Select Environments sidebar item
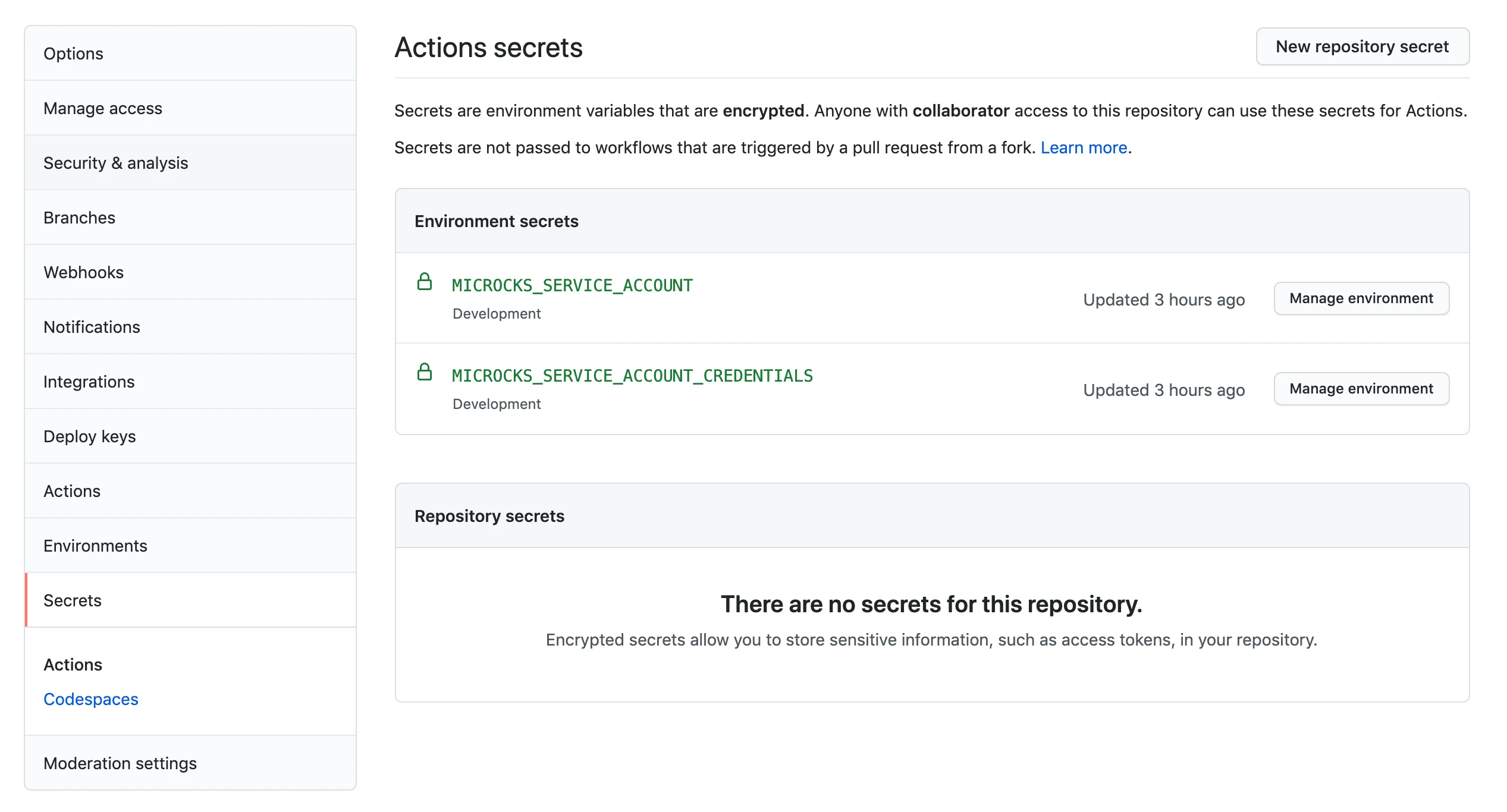 tap(95, 546)
